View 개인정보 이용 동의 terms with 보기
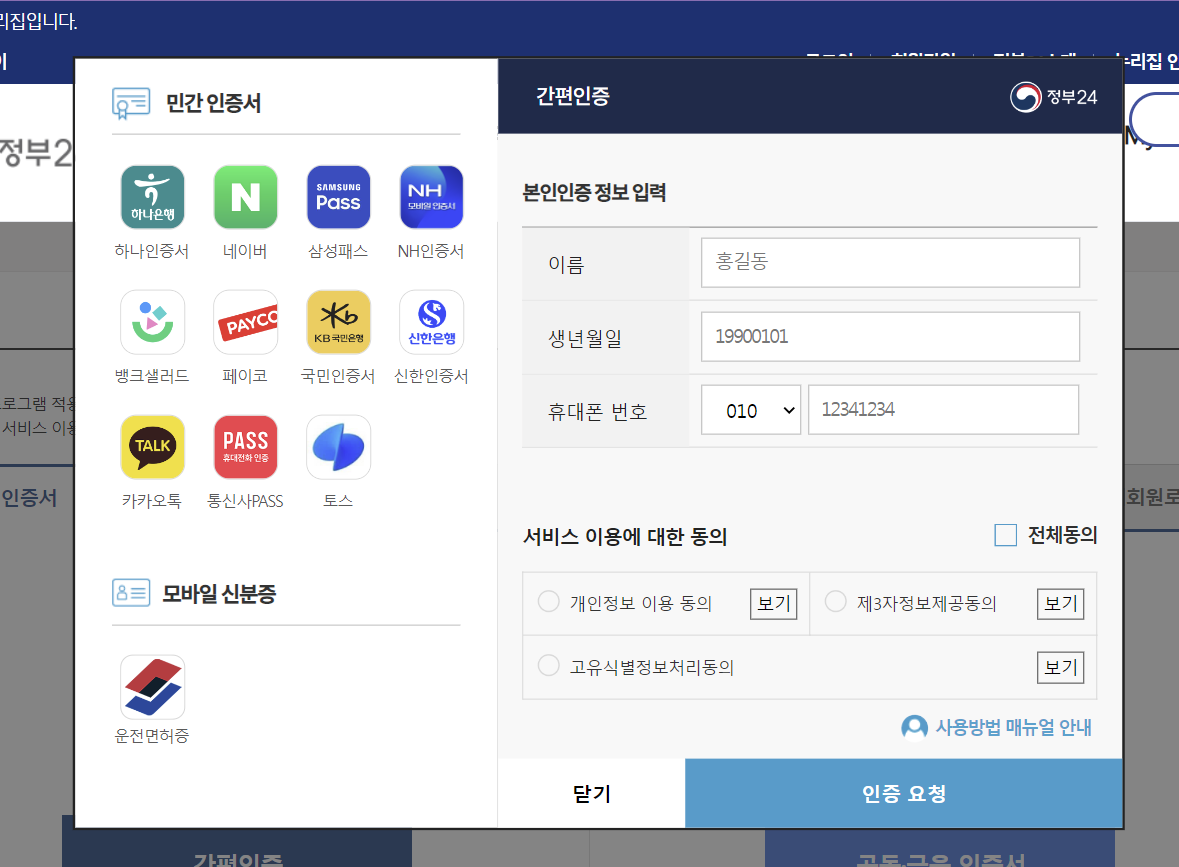 (x=774, y=604)
